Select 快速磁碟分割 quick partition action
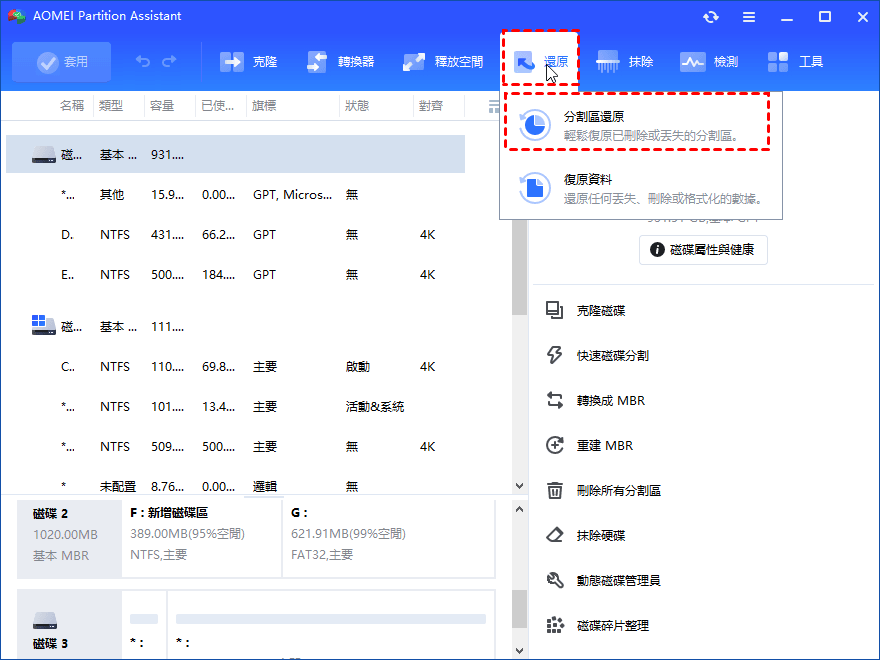The width and height of the screenshot is (880, 660). pyautogui.click(x=597, y=355)
